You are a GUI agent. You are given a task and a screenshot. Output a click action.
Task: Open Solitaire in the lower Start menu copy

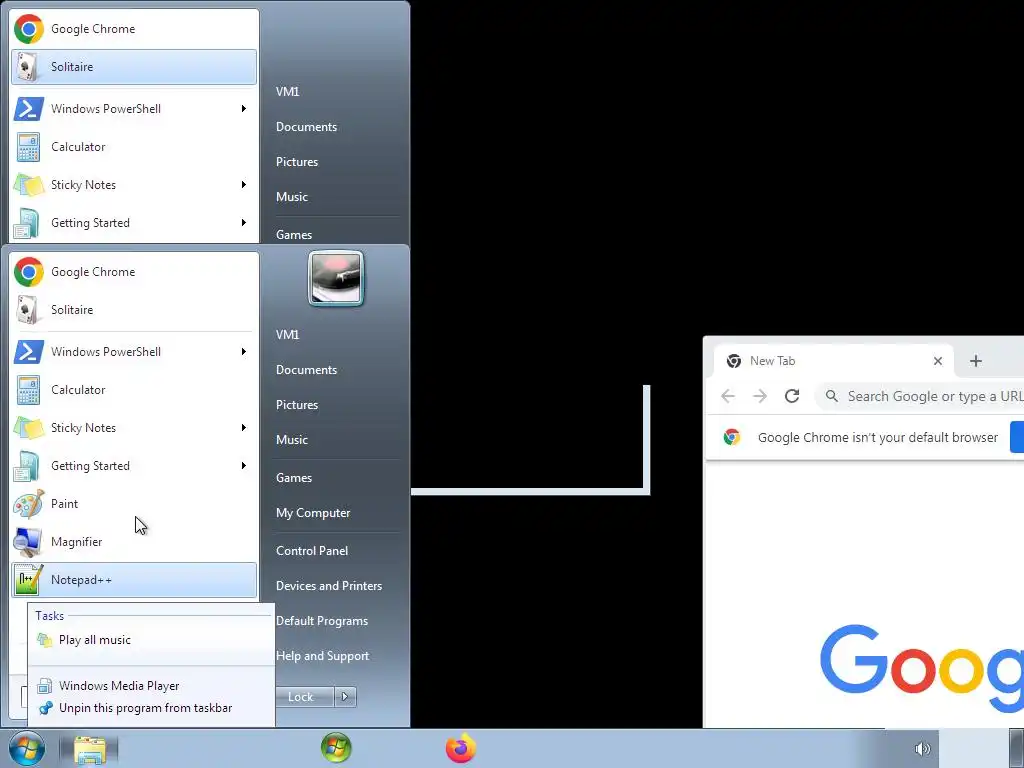[134, 310]
